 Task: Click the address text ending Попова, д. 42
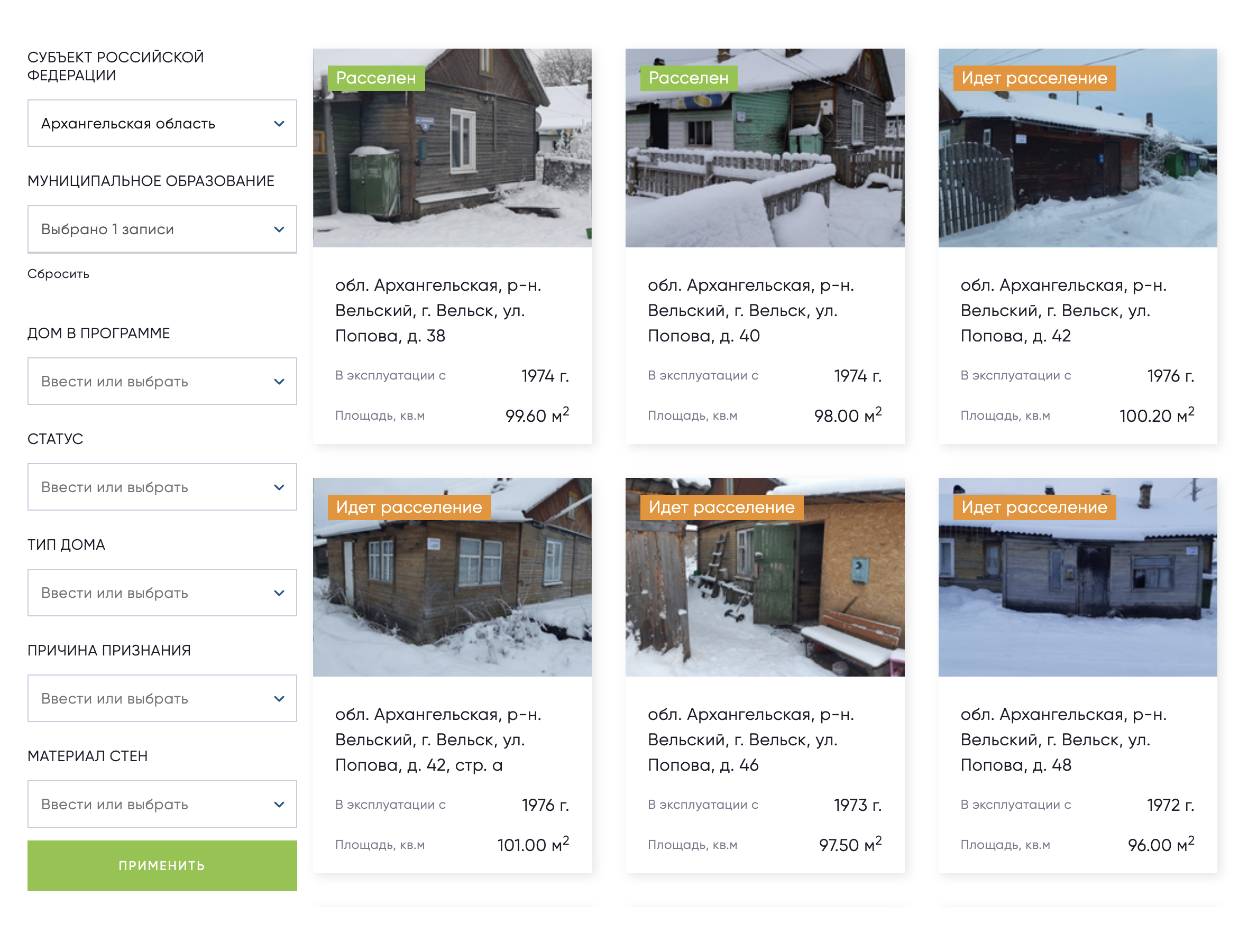coord(1064,310)
